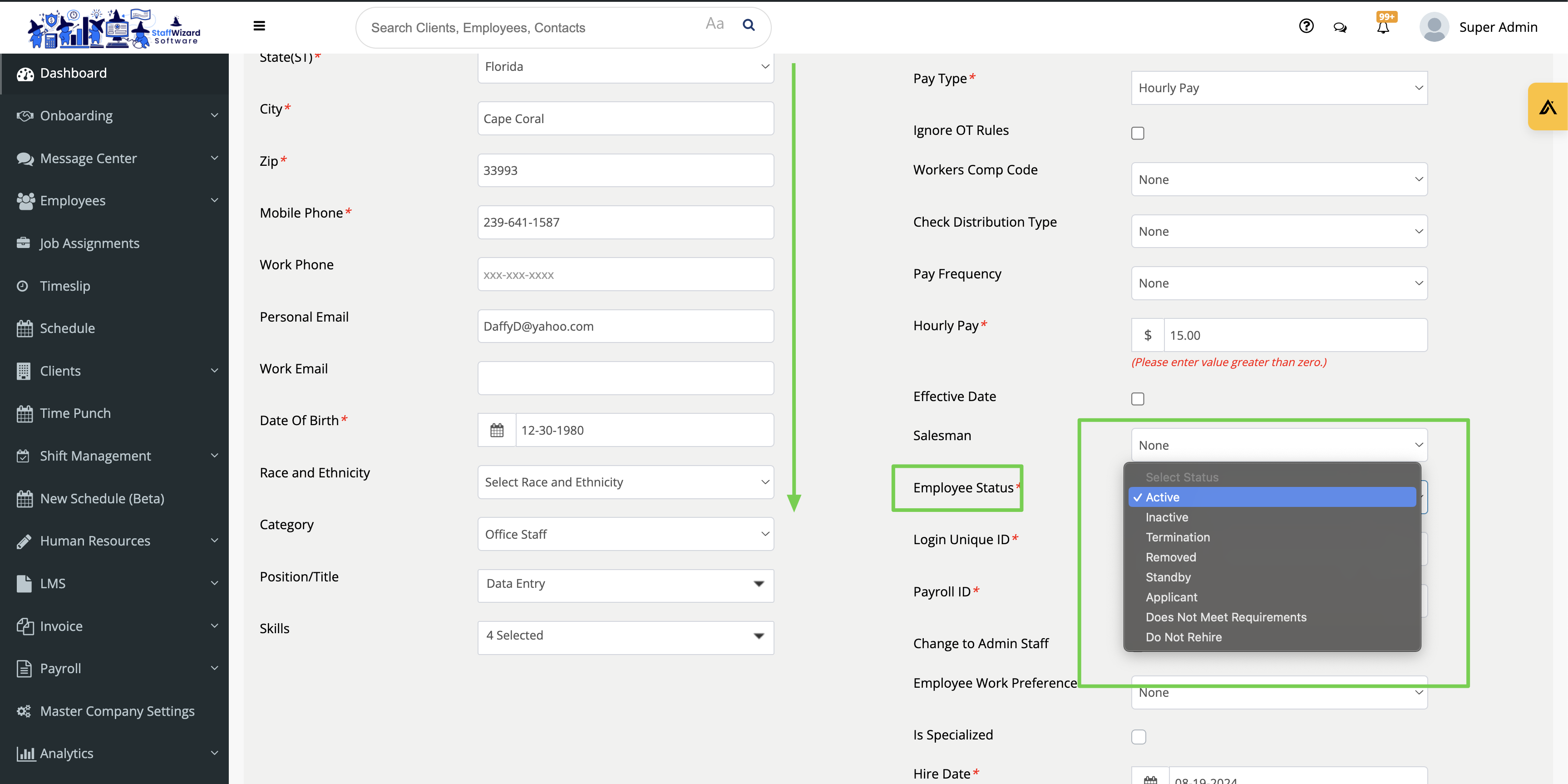Tick the Is Specialized checkbox
This screenshot has width=1568, height=784.
click(1138, 737)
